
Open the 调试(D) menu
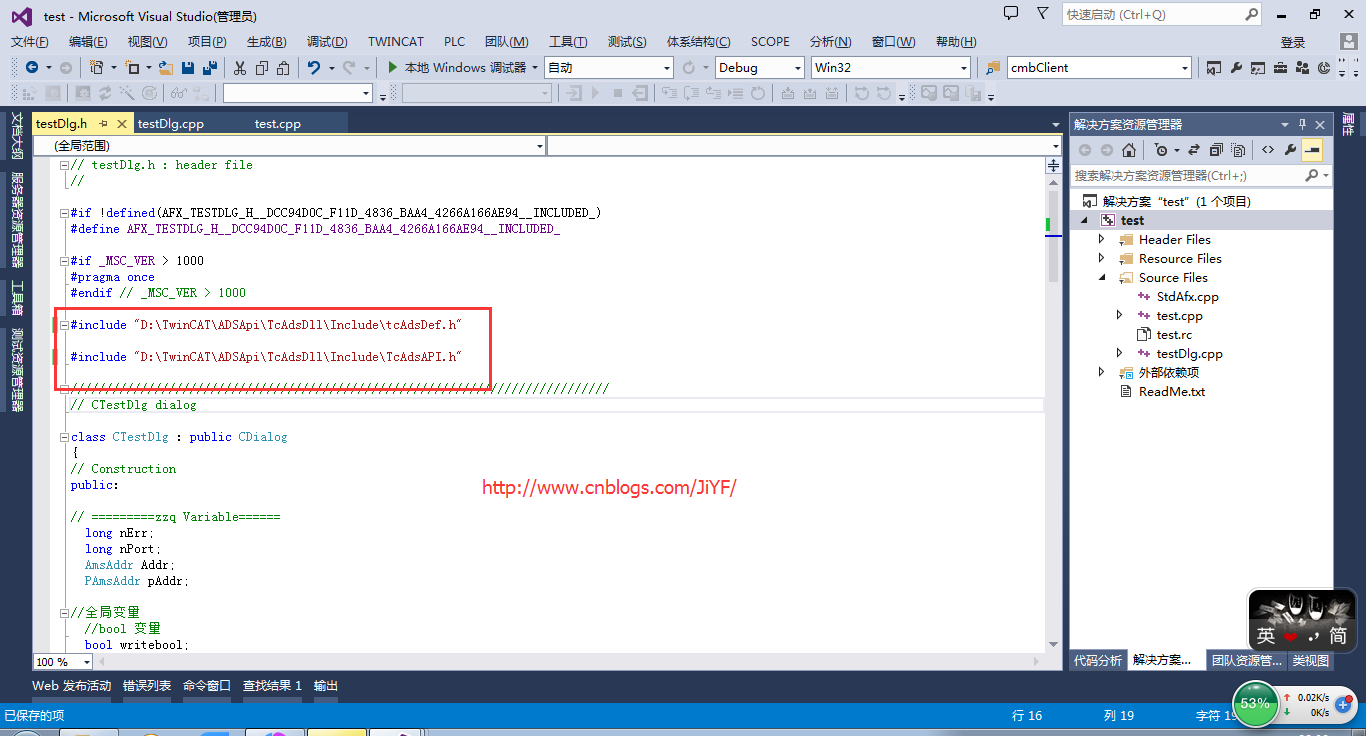(327, 41)
